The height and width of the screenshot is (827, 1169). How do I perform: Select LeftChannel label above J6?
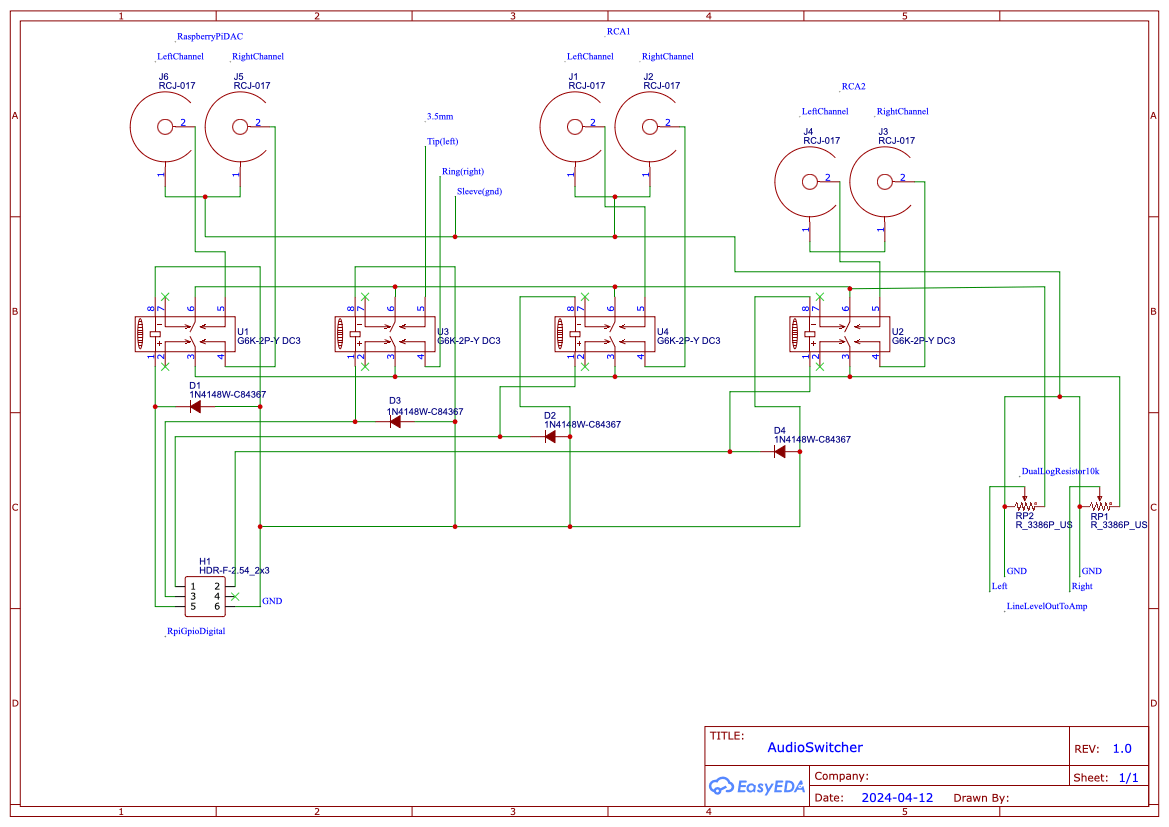[180, 57]
